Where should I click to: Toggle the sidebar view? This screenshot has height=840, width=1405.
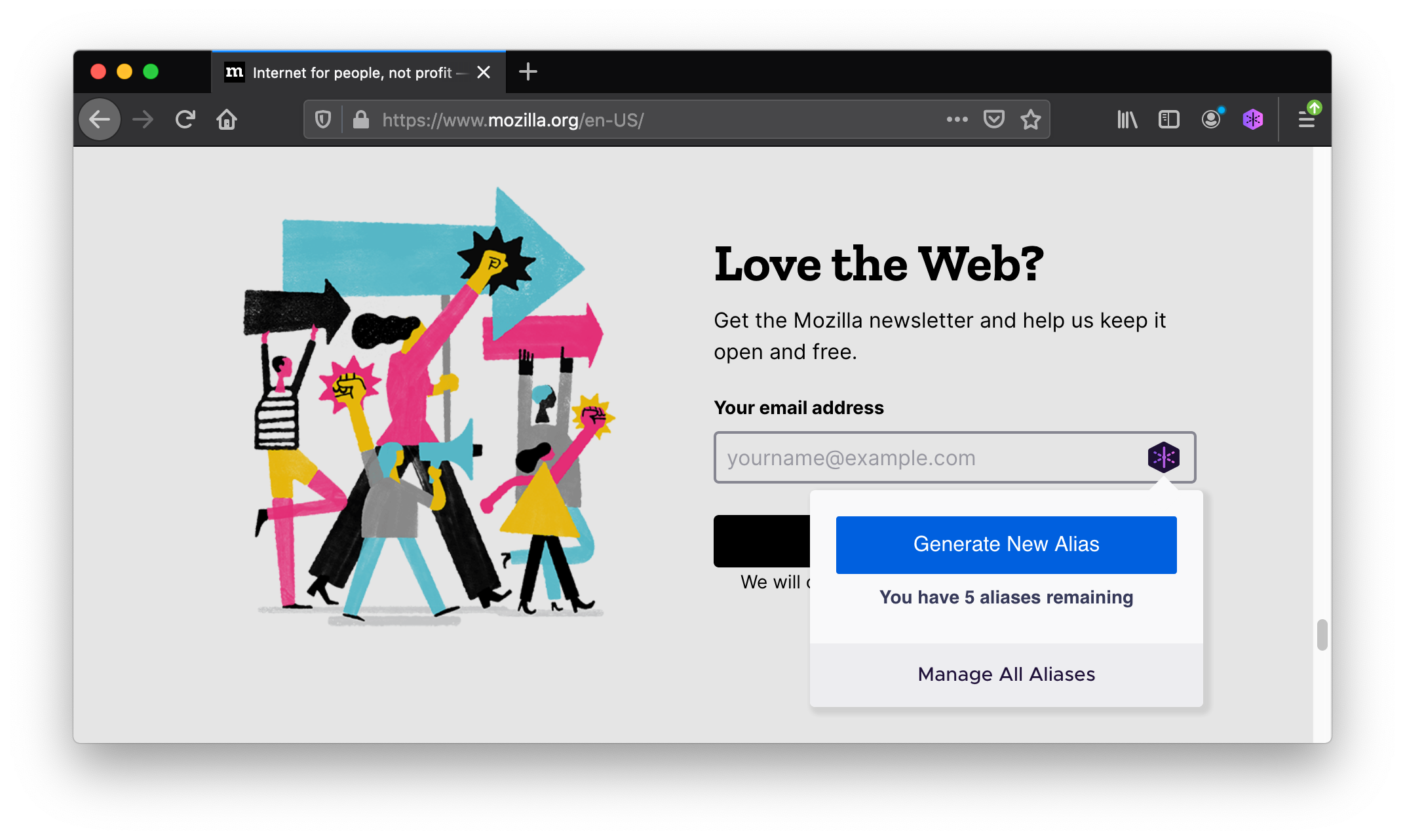1169,120
